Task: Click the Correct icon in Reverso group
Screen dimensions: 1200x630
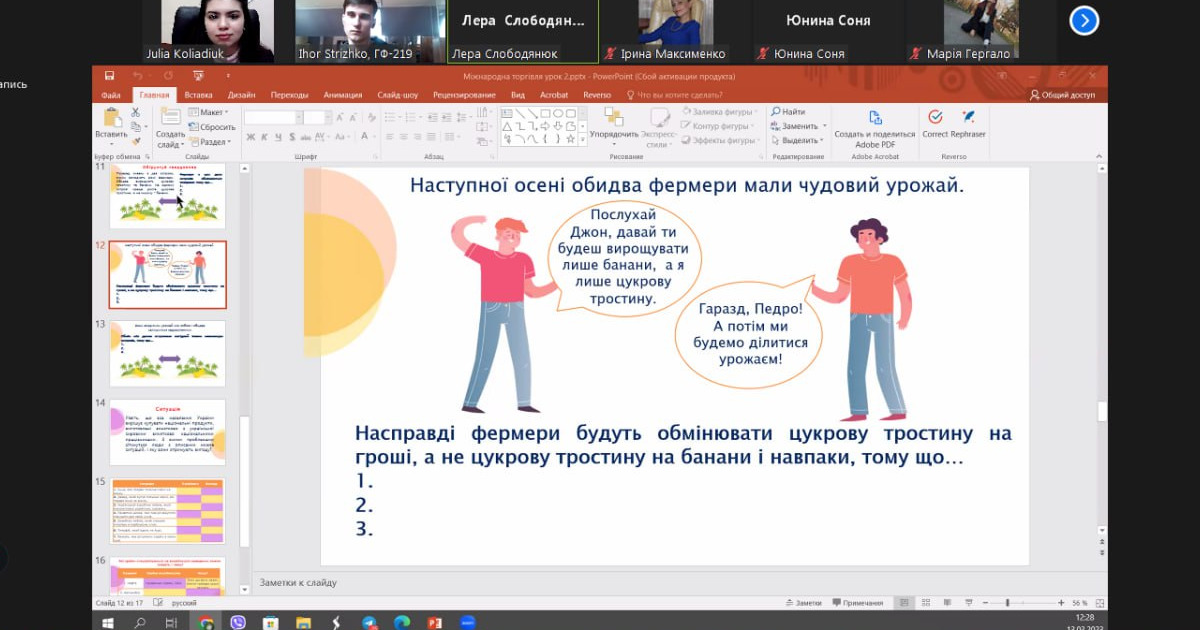Action: 935,118
